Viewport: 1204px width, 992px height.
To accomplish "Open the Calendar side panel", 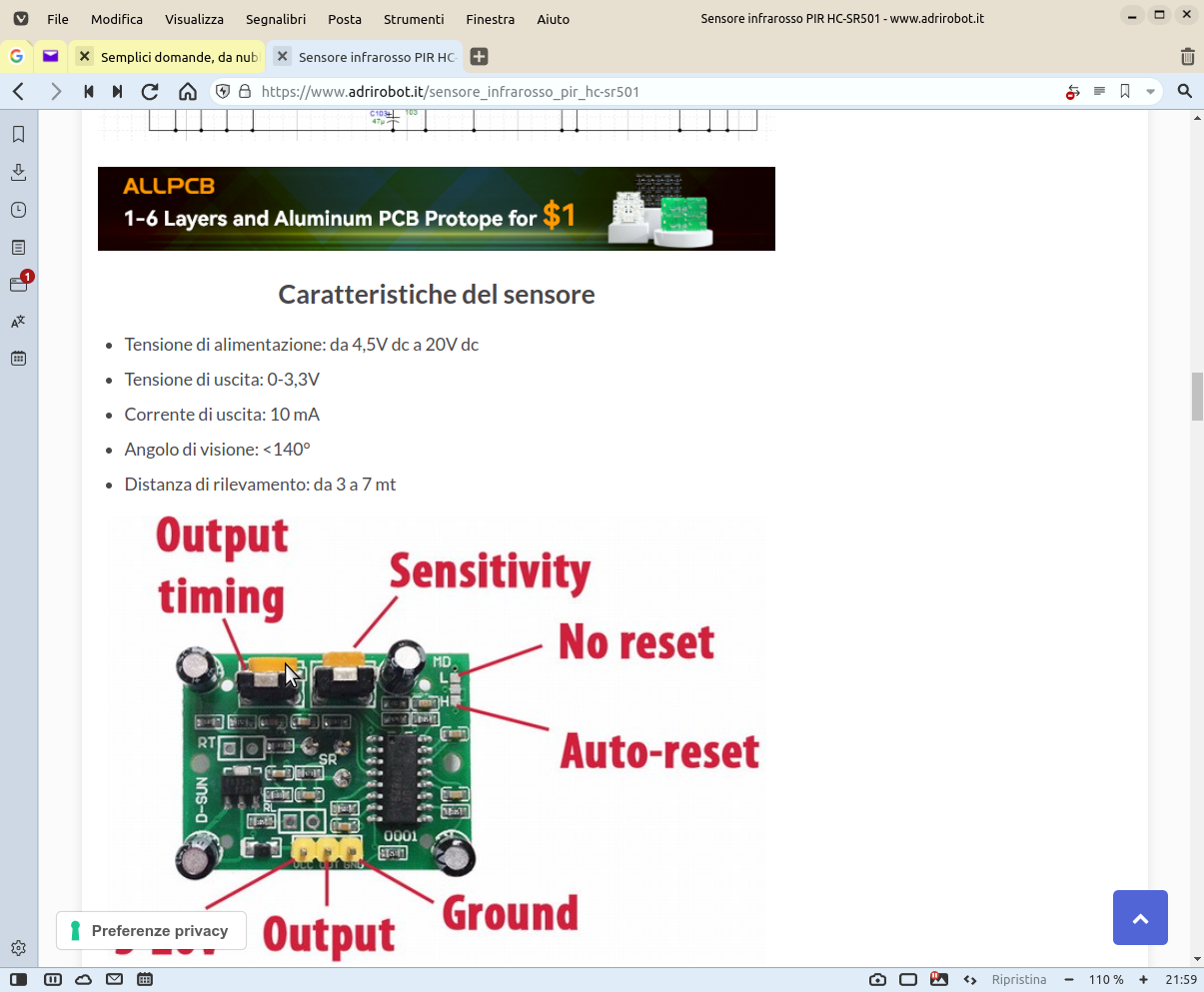I will 18,359.
